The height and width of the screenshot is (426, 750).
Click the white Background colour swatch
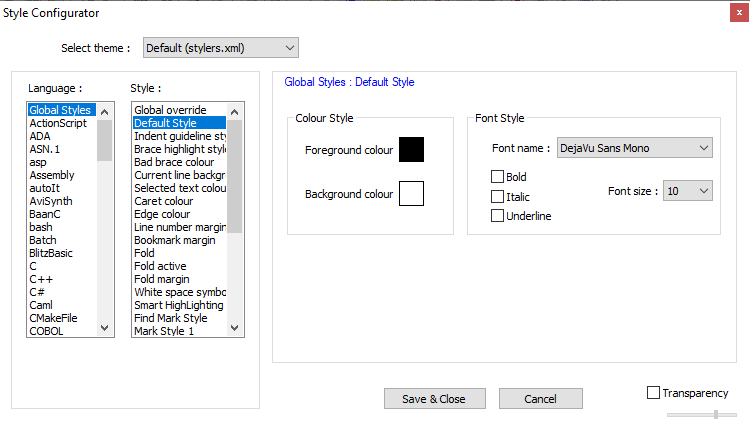pyautogui.click(x=411, y=194)
